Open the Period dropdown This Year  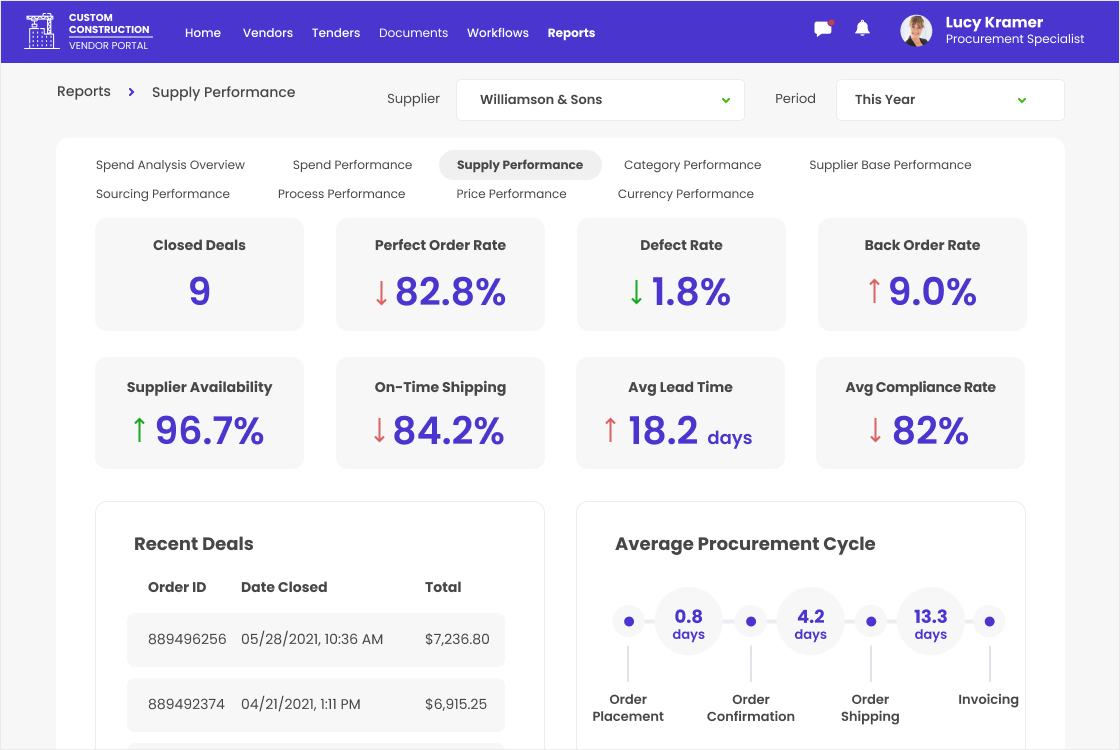[x=949, y=100]
